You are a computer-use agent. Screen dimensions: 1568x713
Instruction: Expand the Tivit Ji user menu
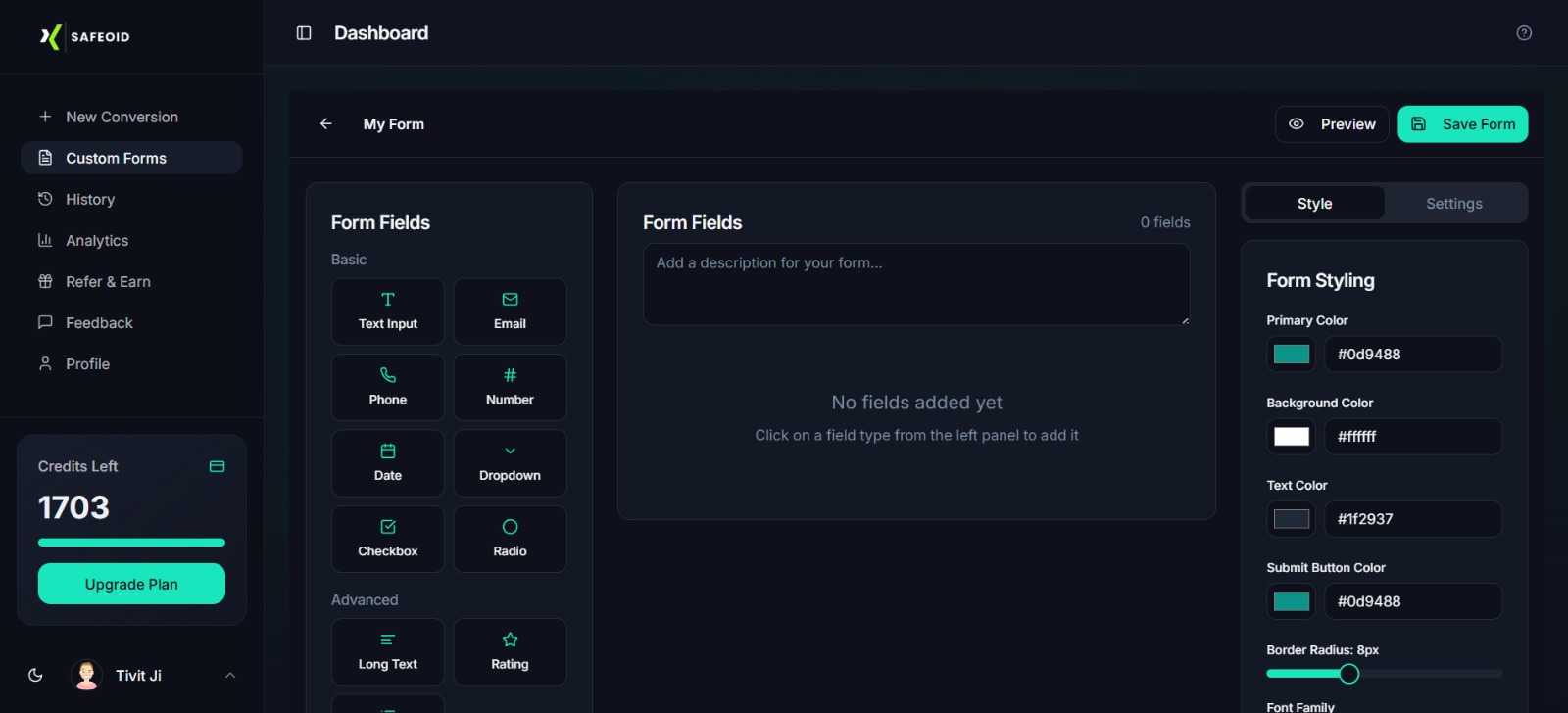pos(229,675)
